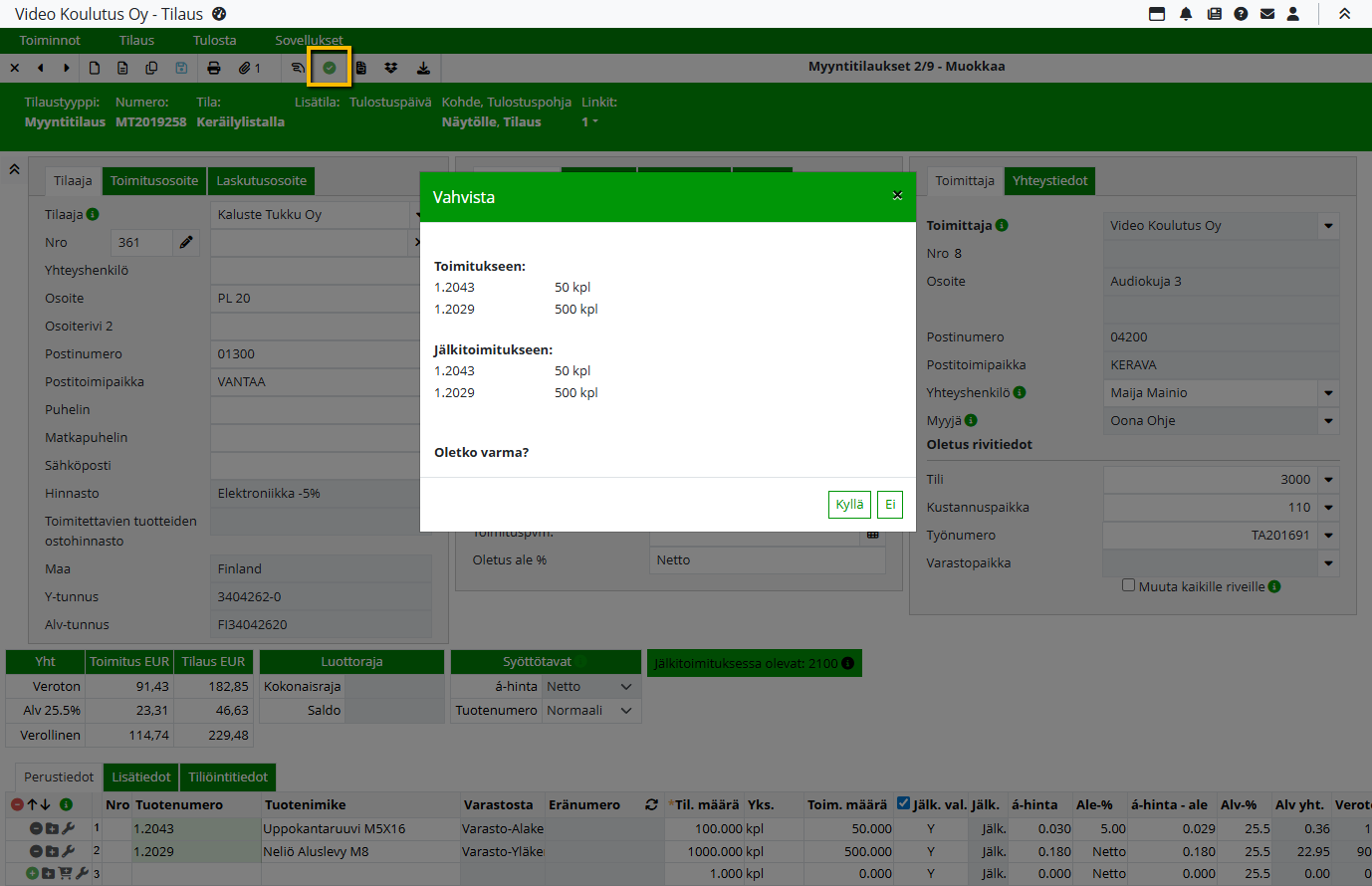Enable the Muuta kaikille riveille checkbox
1372x886 pixels.
1128,585
